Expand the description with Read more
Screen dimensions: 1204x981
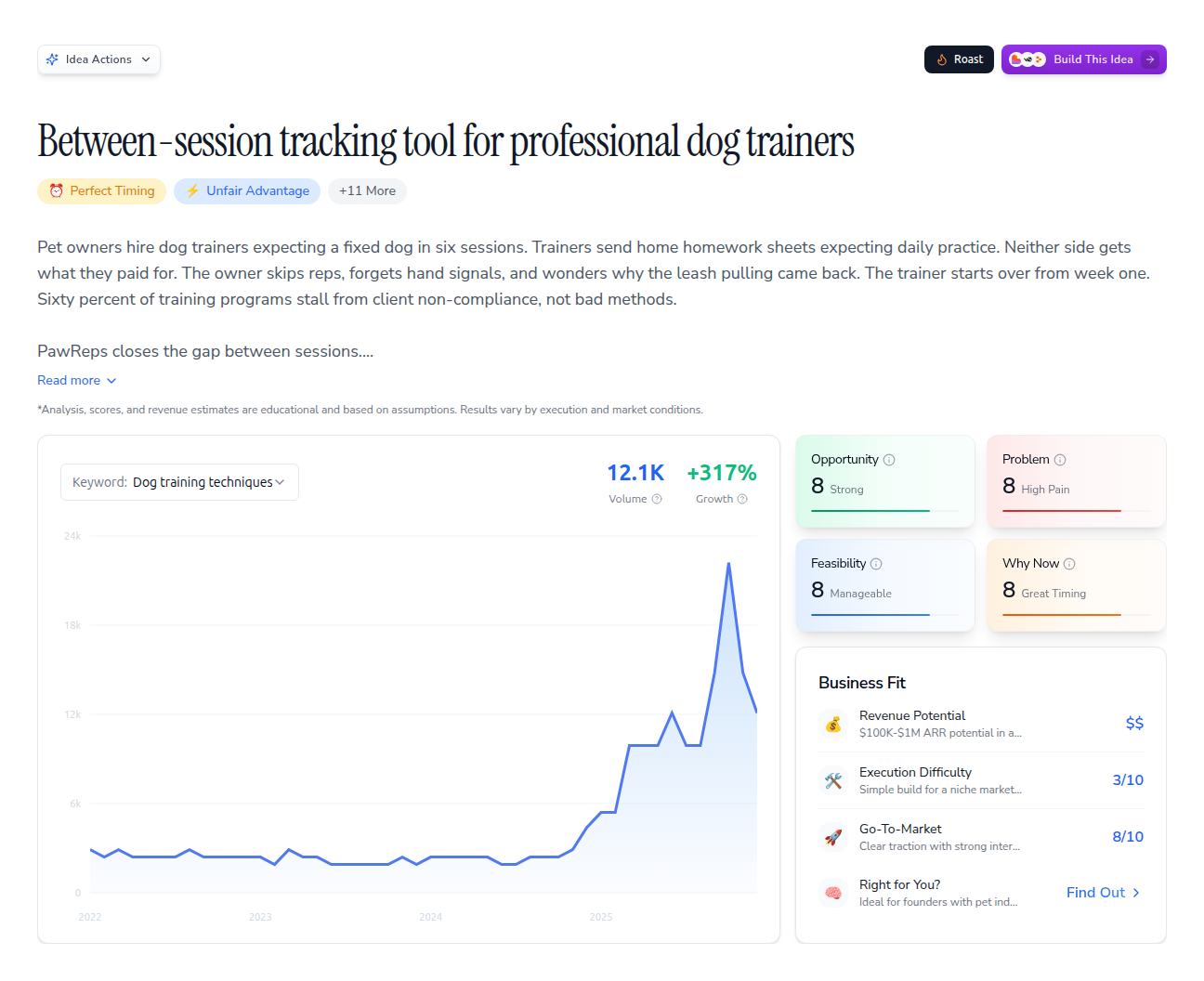click(x=77, y=381)
